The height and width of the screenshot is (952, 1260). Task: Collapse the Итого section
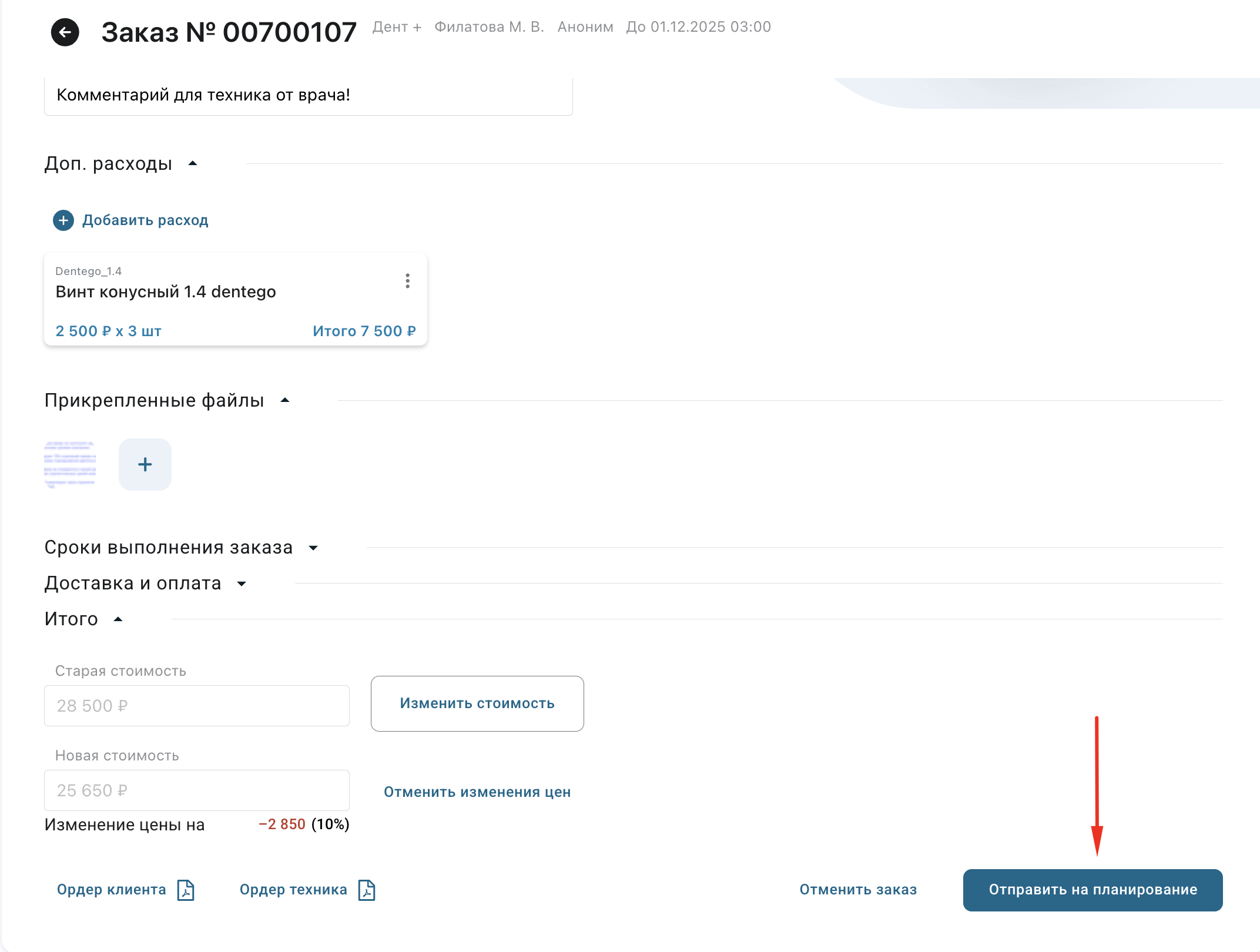pyautogui.click(x=118, y=619)
